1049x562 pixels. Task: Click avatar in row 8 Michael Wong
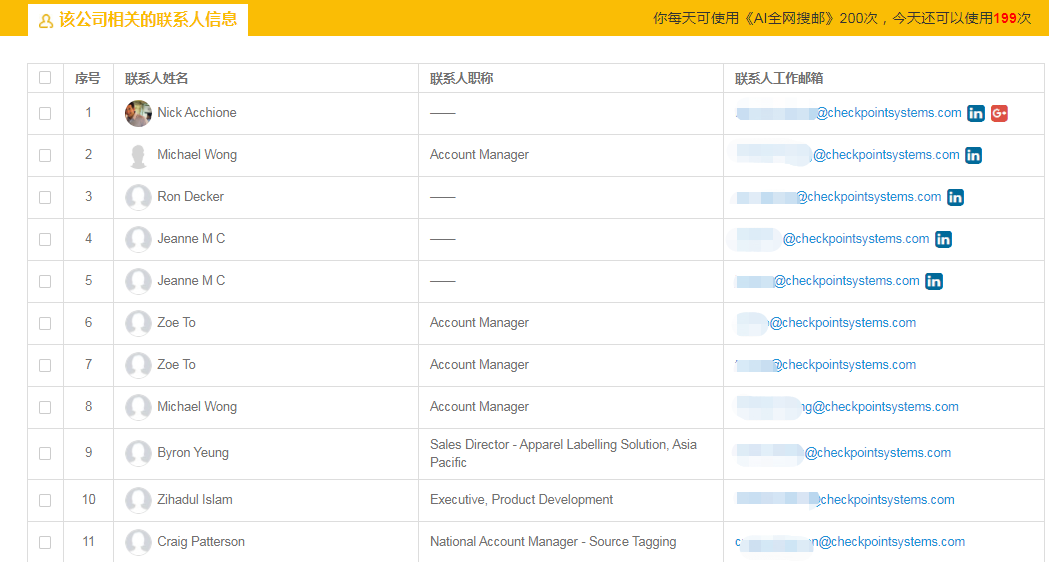(138, 407)
